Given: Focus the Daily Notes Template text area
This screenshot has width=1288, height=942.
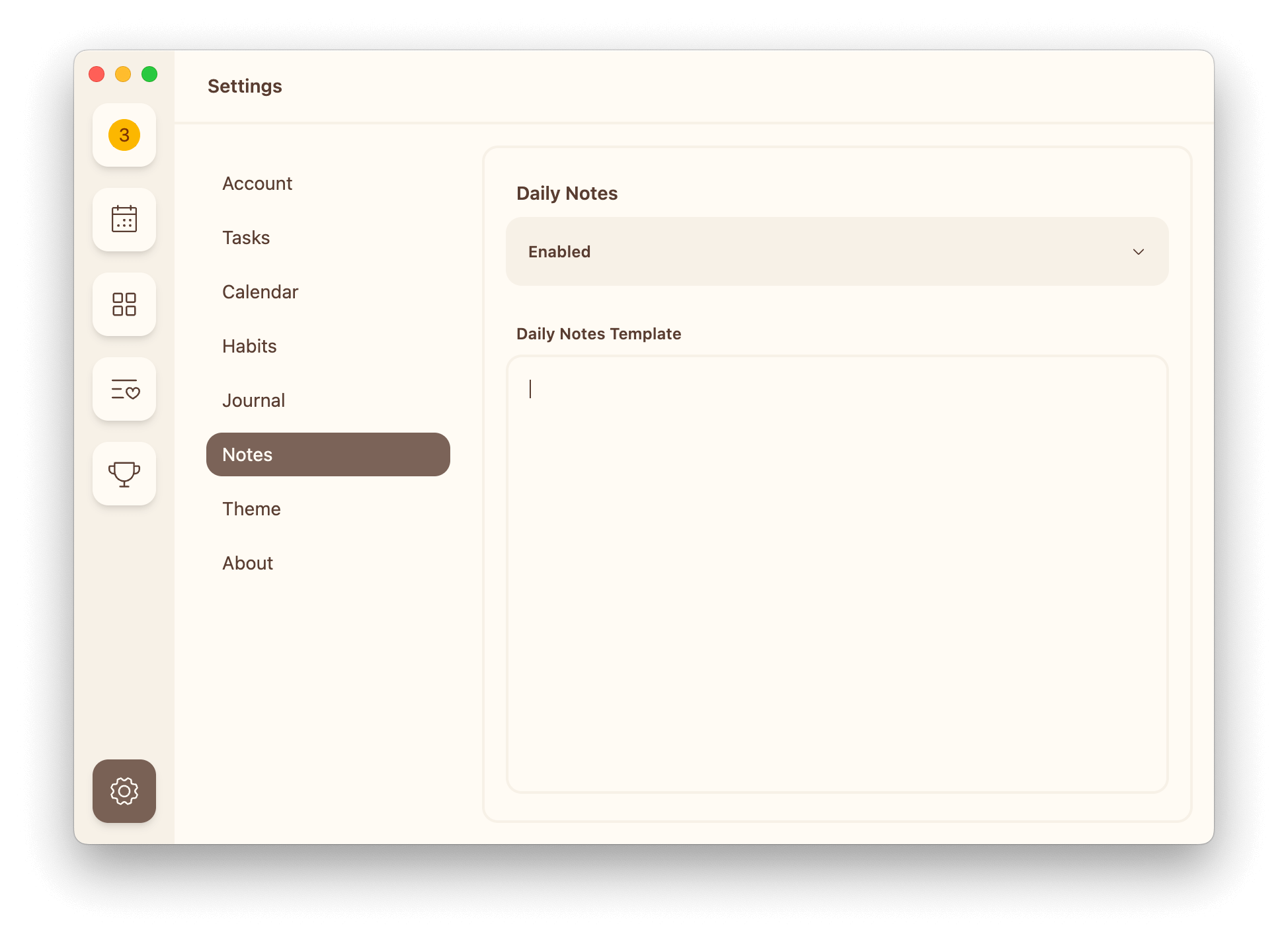Looking at the screenshot, I should 837,574.
